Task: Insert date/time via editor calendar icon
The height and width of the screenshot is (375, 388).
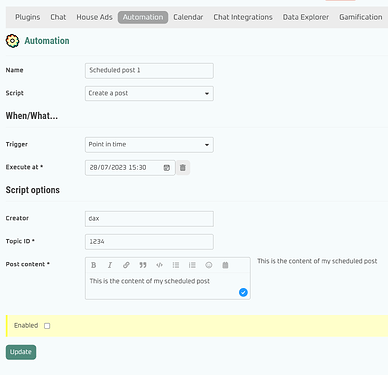Action: click(225, 265)
